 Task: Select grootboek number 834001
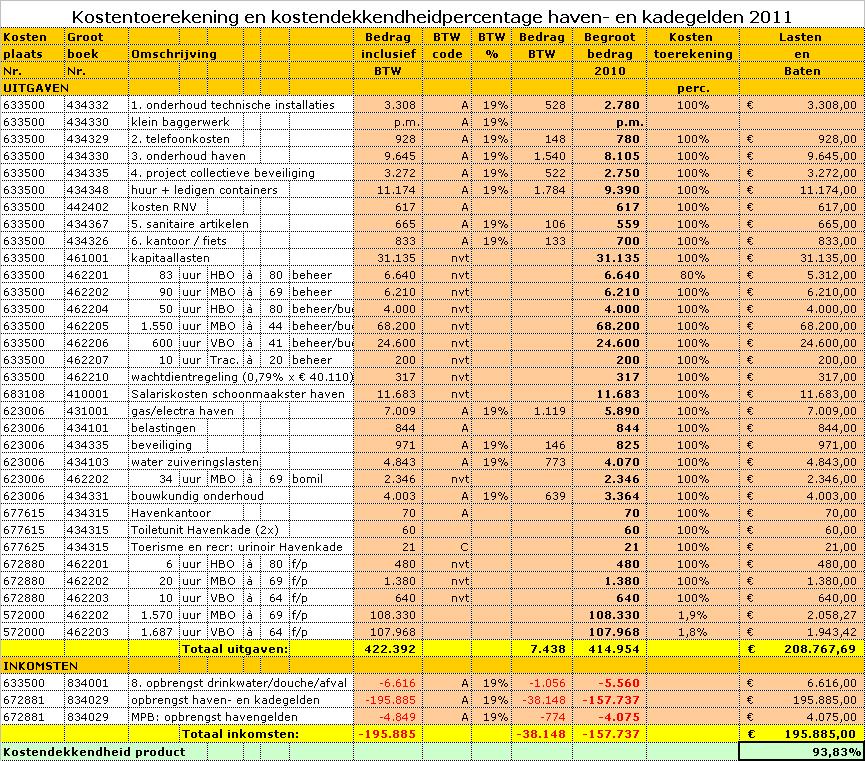88,683
